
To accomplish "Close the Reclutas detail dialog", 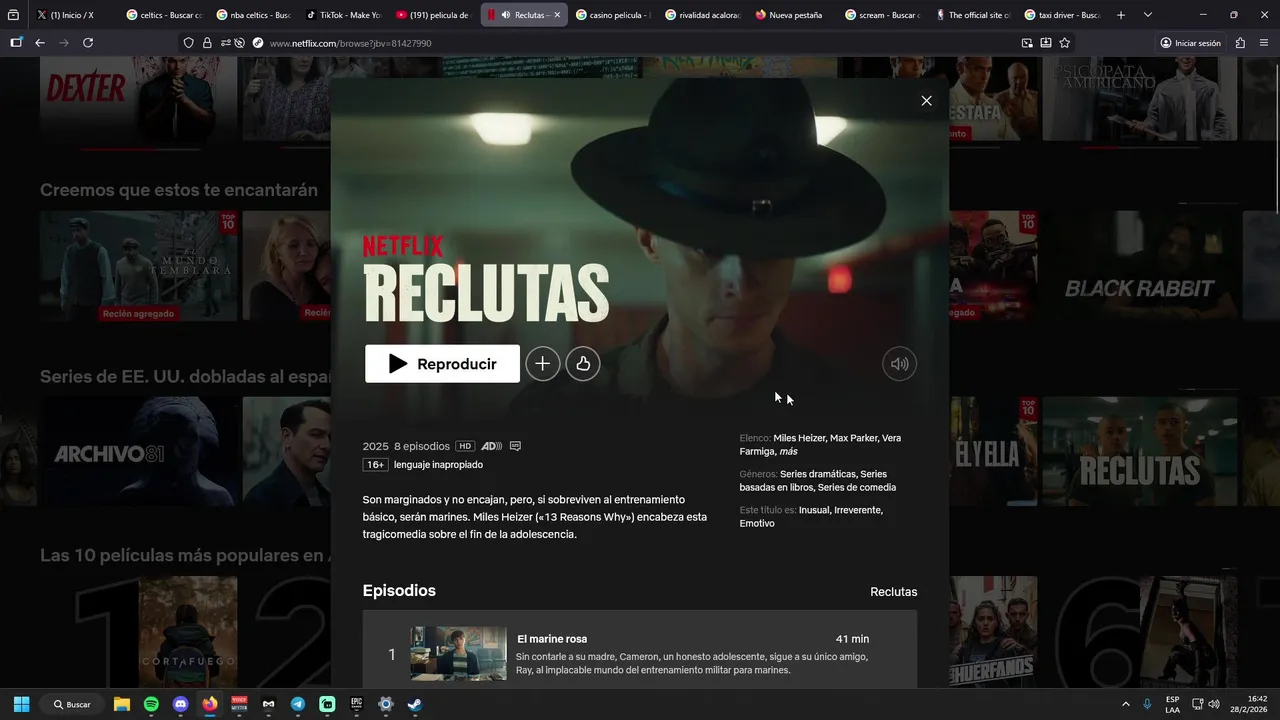I will (x=926, y=101).
